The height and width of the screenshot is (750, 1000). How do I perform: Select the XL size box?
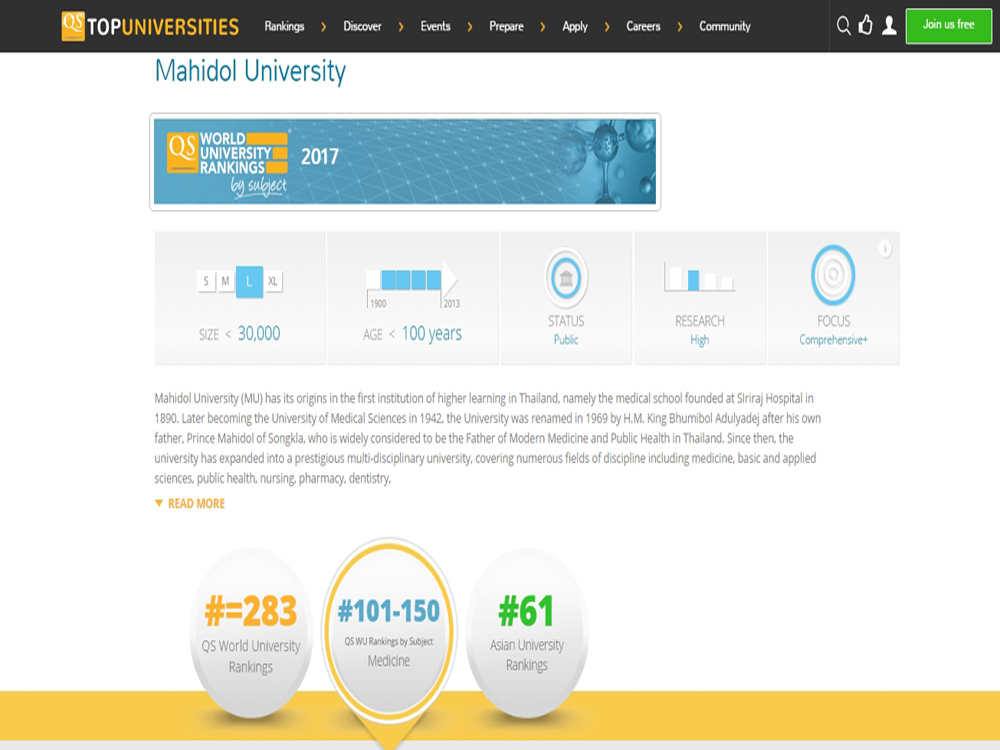click(x=273, y=282)
